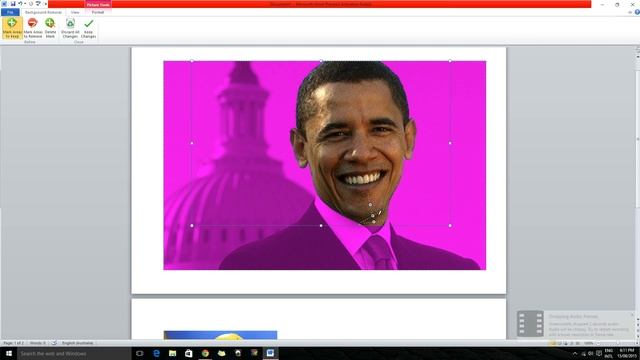Viewport: 640px width, 360px height.
Task: Click the Repeat/Redo icon
Action: click(x=31, y=4)
